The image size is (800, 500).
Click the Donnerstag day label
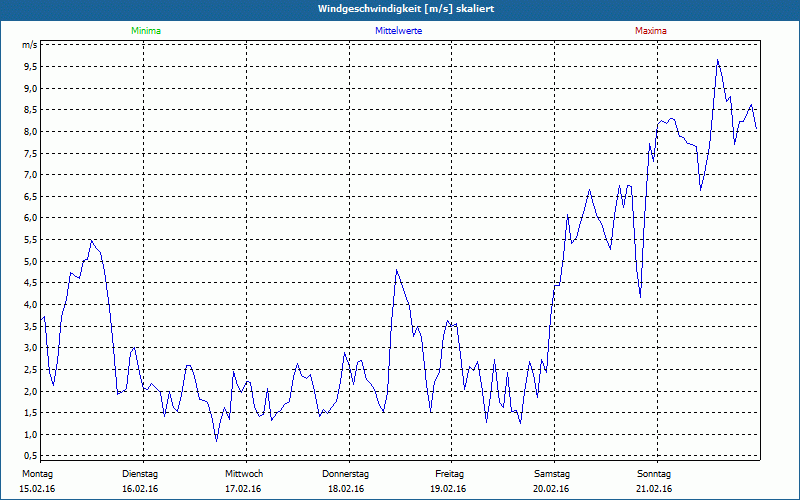click(x=345, y=474)
